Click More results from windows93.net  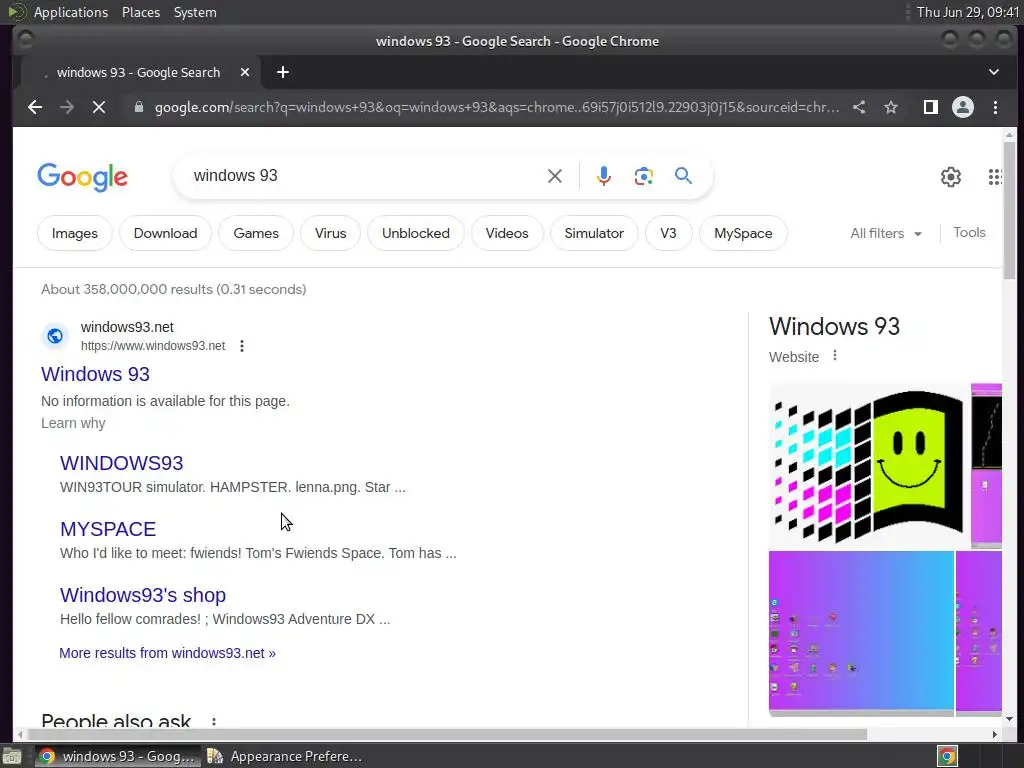(x=167, y=653)
